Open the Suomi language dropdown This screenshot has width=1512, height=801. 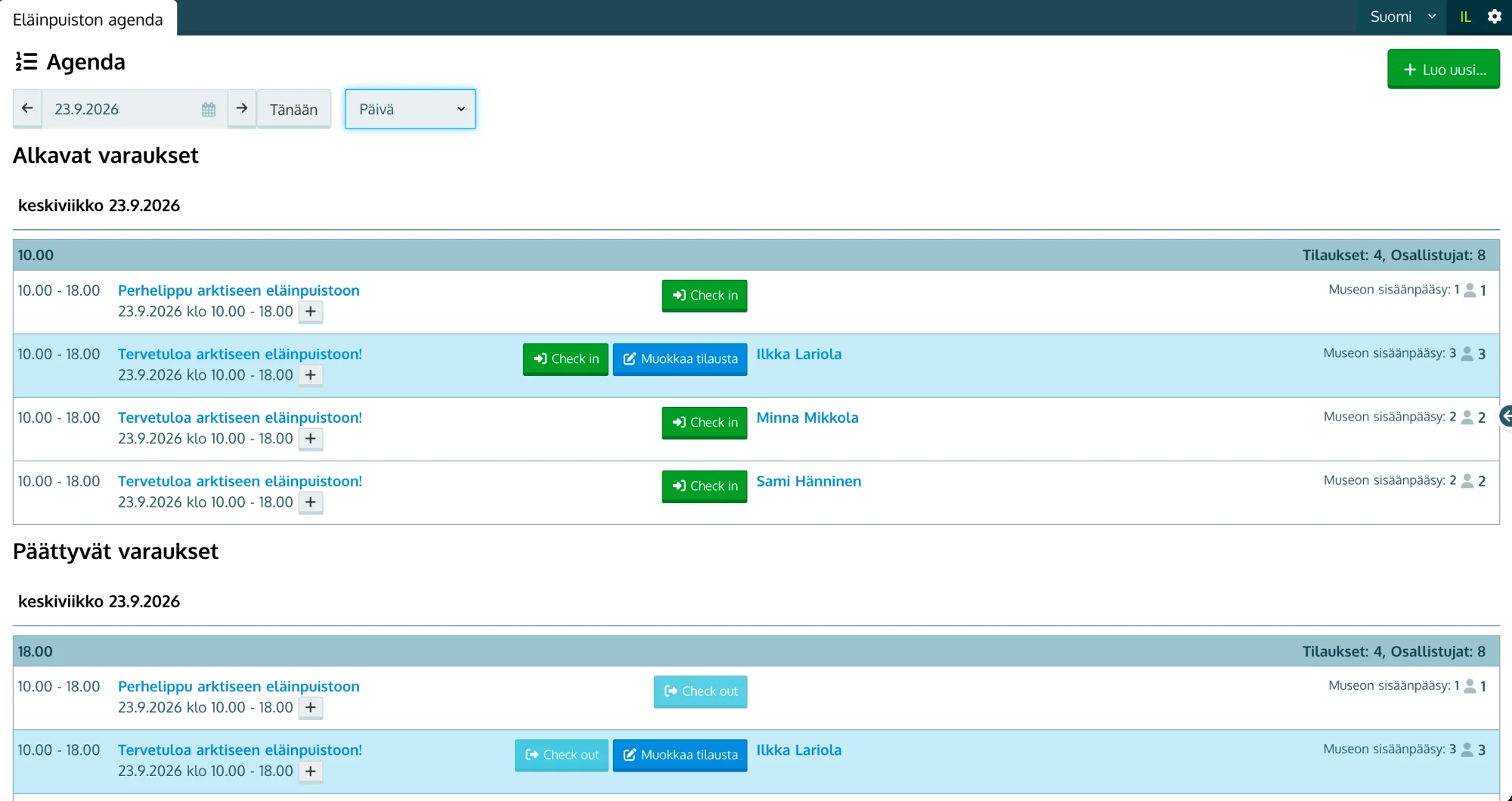point(1403,17)
